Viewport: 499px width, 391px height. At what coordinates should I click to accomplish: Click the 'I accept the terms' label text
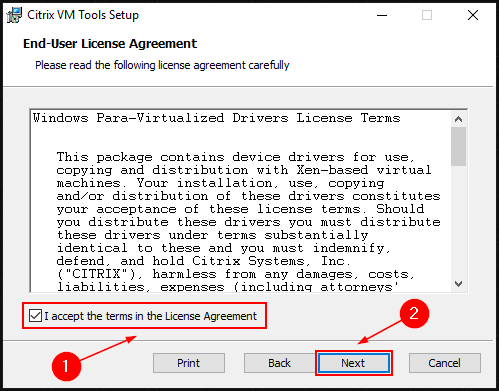pos(150,316)
